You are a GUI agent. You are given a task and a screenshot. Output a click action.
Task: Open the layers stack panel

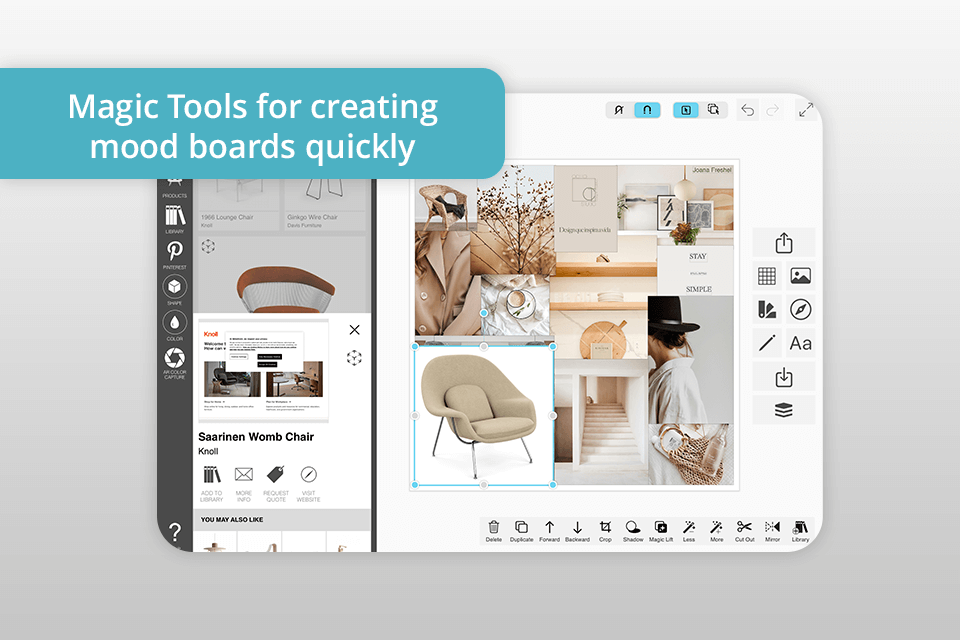click(x=784, y=410)
